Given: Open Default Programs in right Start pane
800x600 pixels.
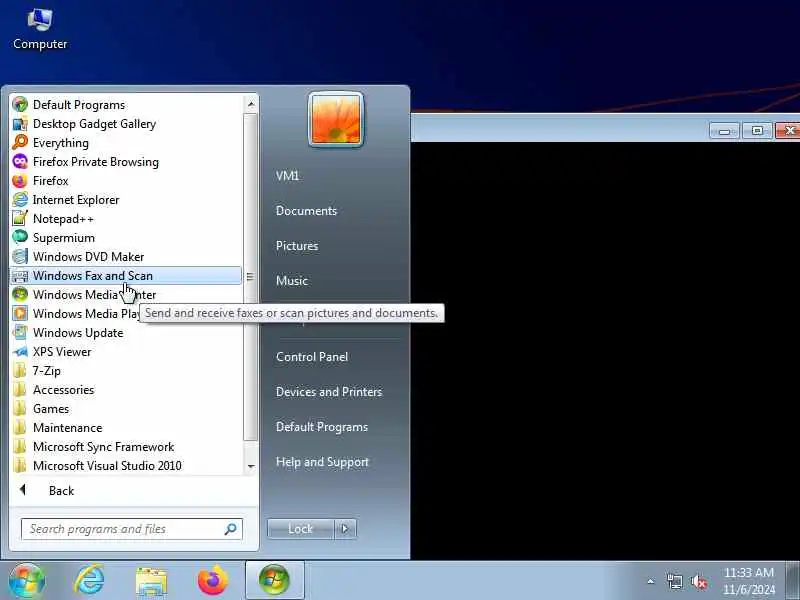Looking at the screenshot, I should 322,427.
